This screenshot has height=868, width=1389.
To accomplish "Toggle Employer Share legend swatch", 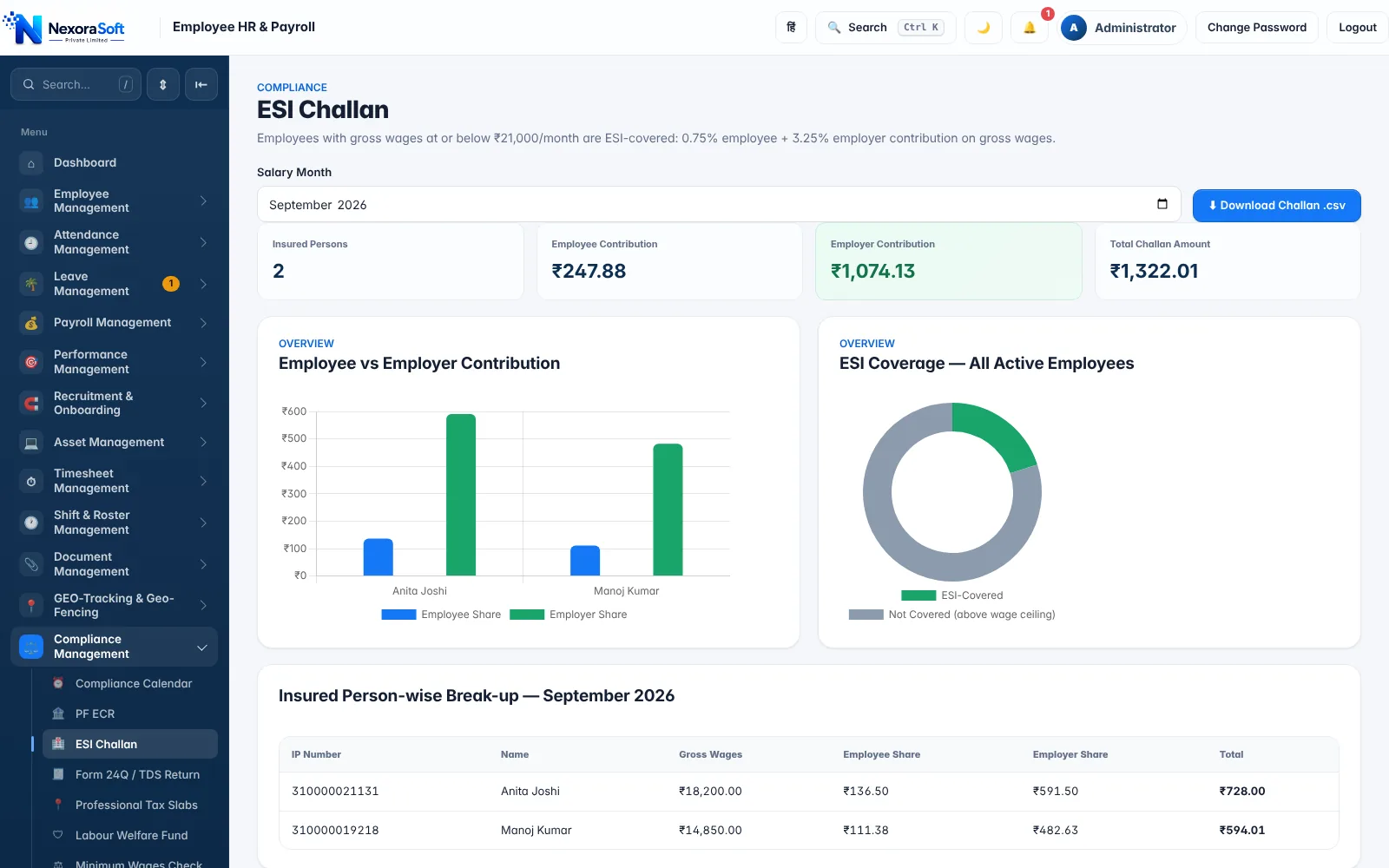I will tap(527, 615).
